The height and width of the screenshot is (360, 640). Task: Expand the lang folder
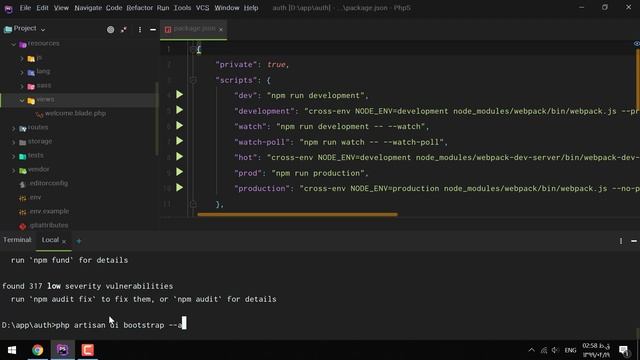22,72
